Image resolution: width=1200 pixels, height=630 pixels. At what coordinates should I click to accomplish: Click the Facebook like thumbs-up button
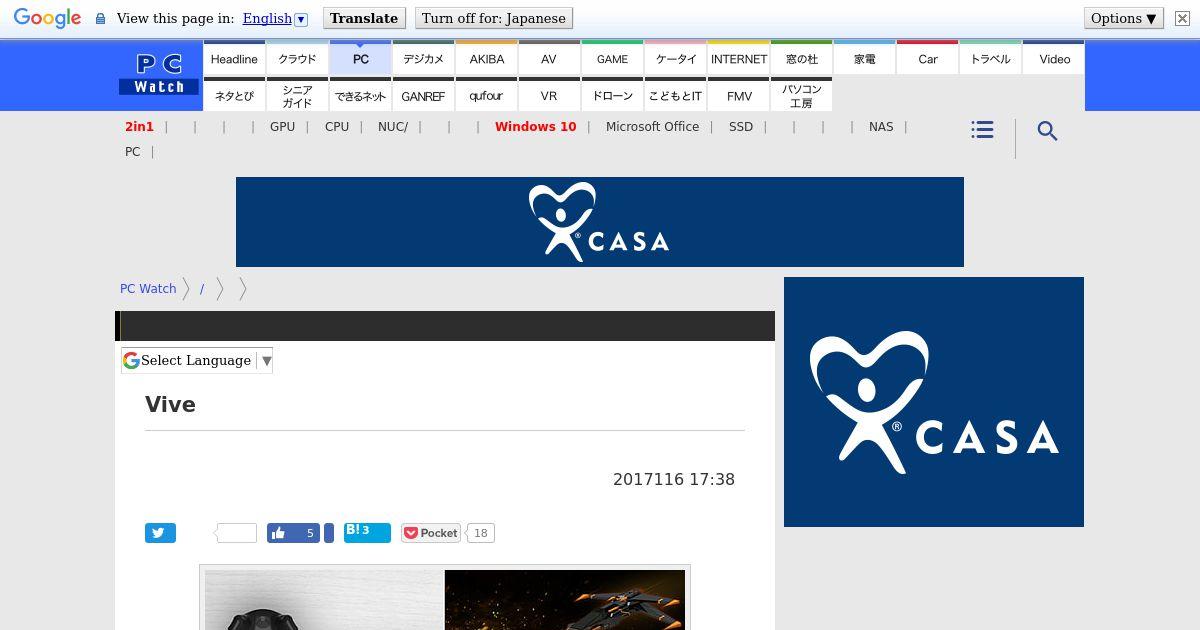293,533
